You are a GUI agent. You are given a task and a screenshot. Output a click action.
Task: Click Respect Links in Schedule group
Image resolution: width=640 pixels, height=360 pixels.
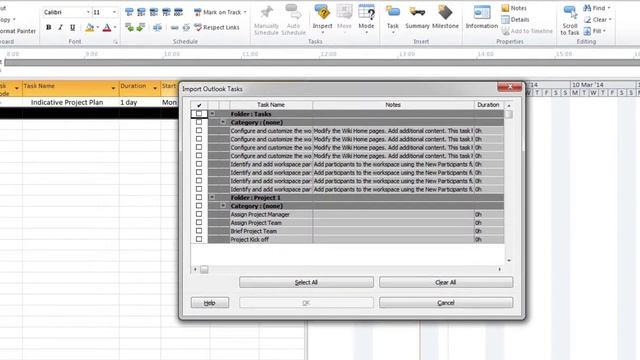pyautogui.click(x=217, y=27)
